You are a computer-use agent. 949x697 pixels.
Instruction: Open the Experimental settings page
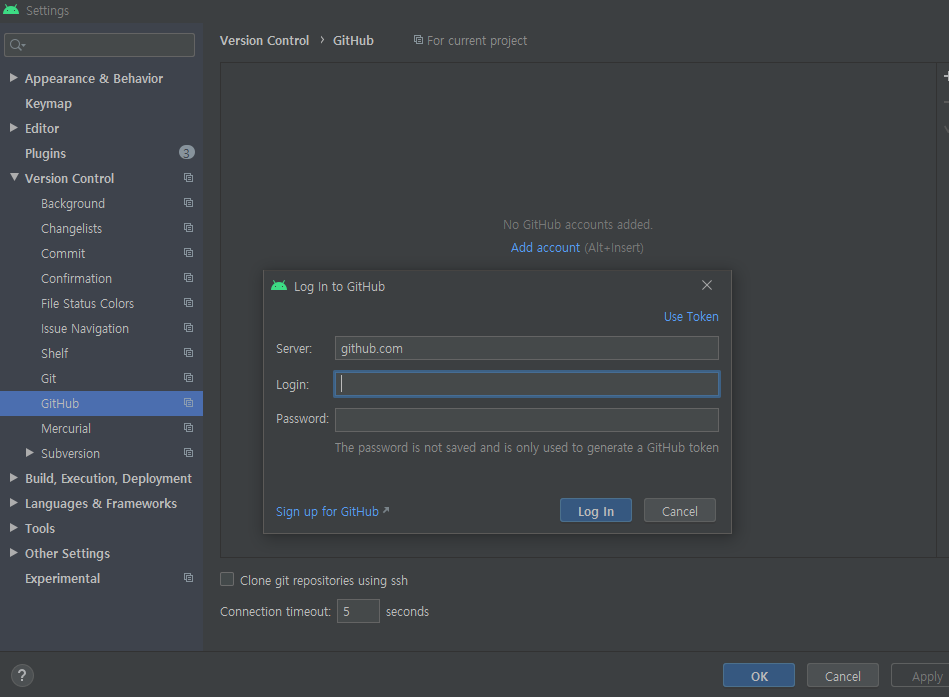62,578
